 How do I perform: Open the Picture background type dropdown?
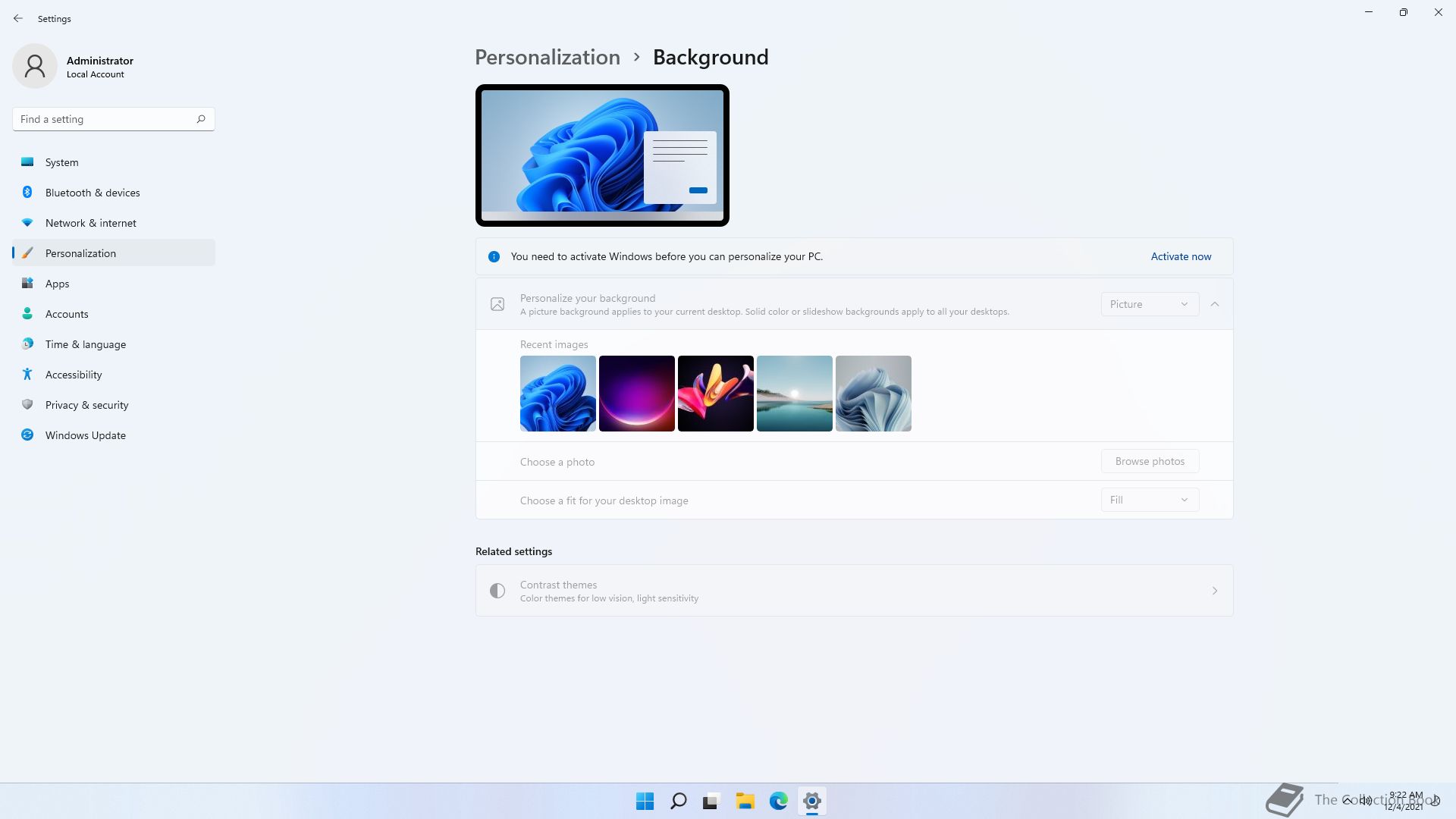click(x=1150, y=304)
